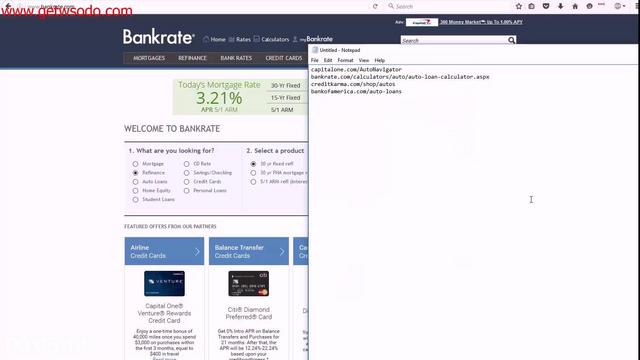Save the page to Pocket
The image size is (640, 360).
pos(546,6)
